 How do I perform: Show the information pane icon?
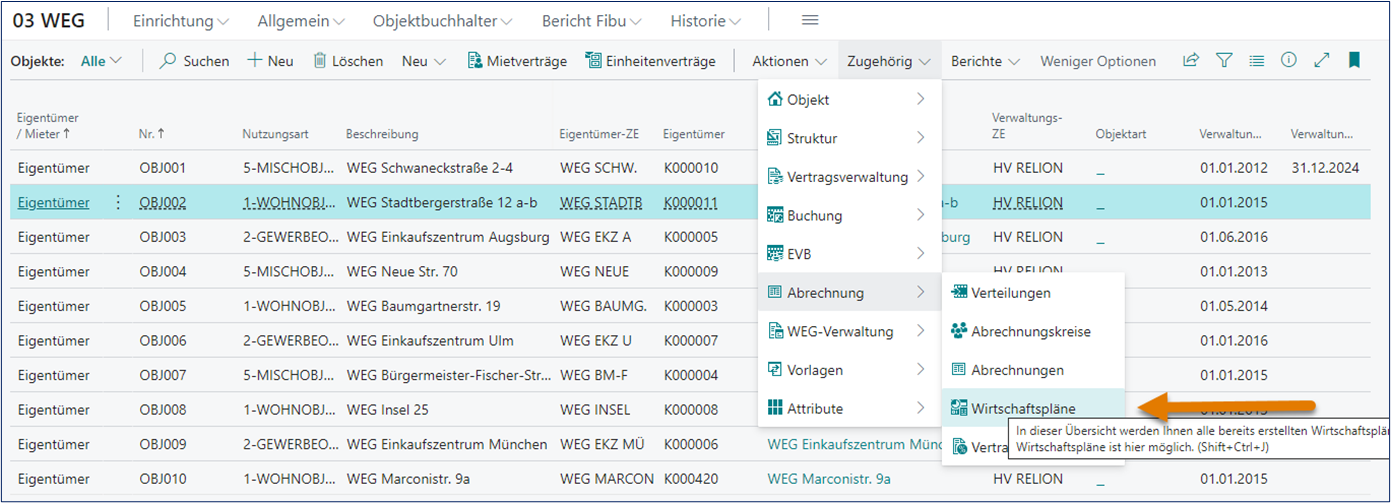[1289, 60]
